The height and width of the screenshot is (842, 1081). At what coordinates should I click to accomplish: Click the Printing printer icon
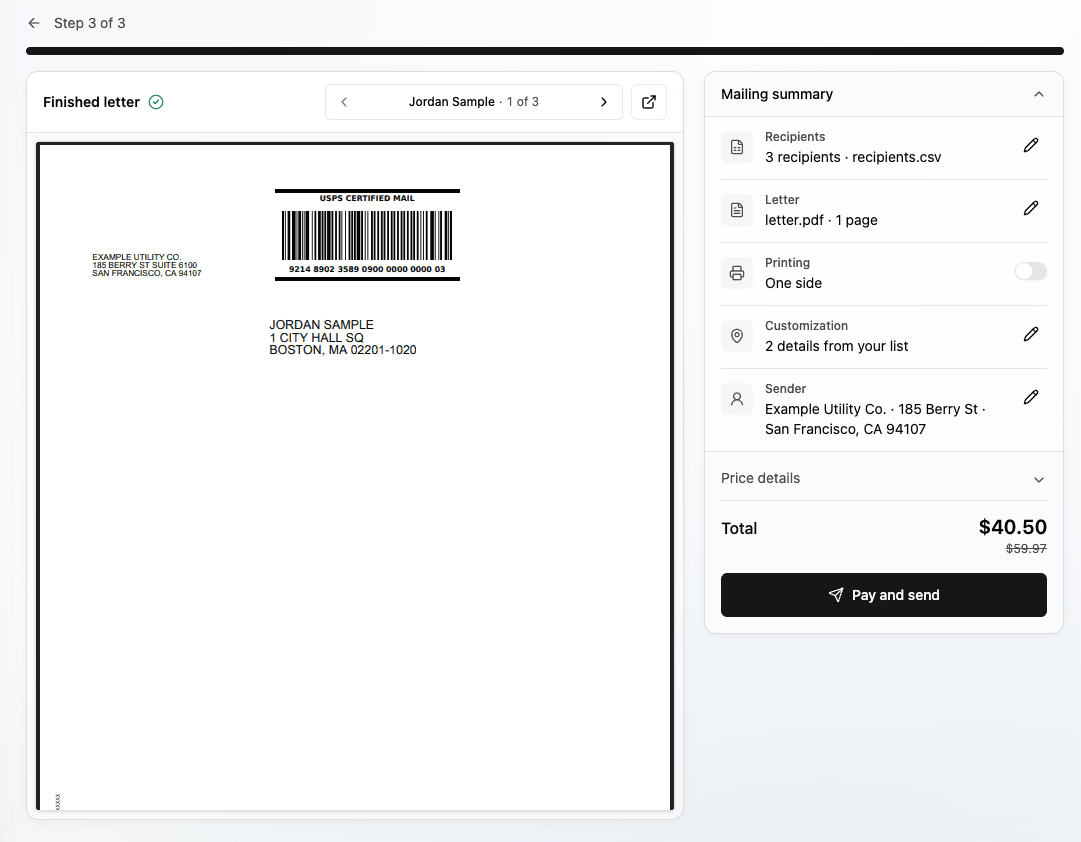[x=737, y=273]
